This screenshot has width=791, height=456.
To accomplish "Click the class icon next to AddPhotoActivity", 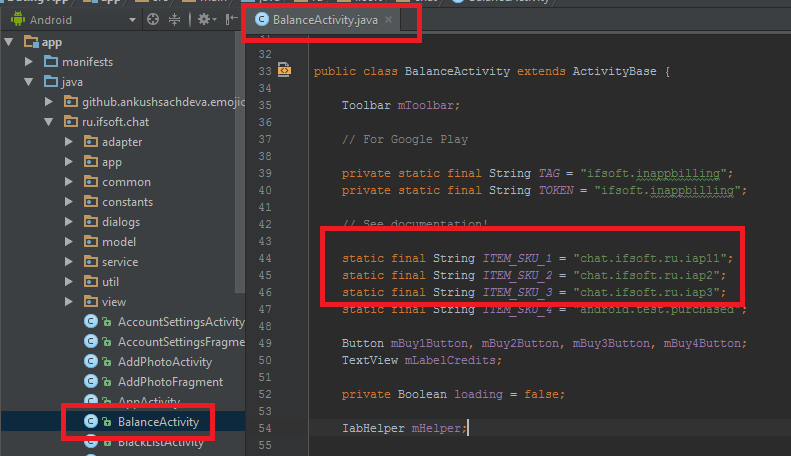I will click(x=91, y=362).
